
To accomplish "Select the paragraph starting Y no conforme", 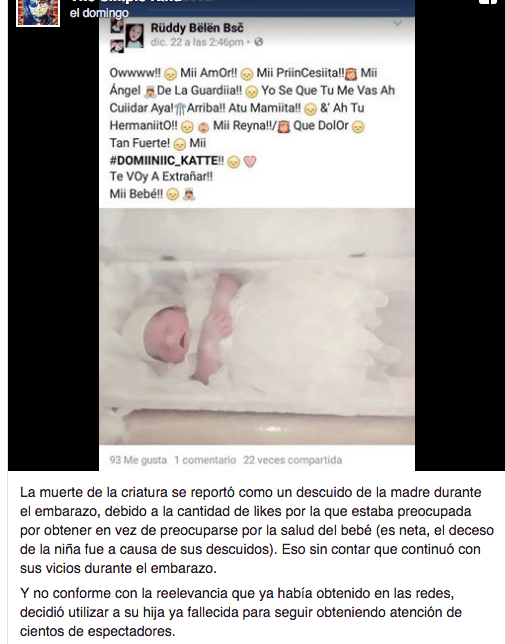I will [x=241, y=612].
